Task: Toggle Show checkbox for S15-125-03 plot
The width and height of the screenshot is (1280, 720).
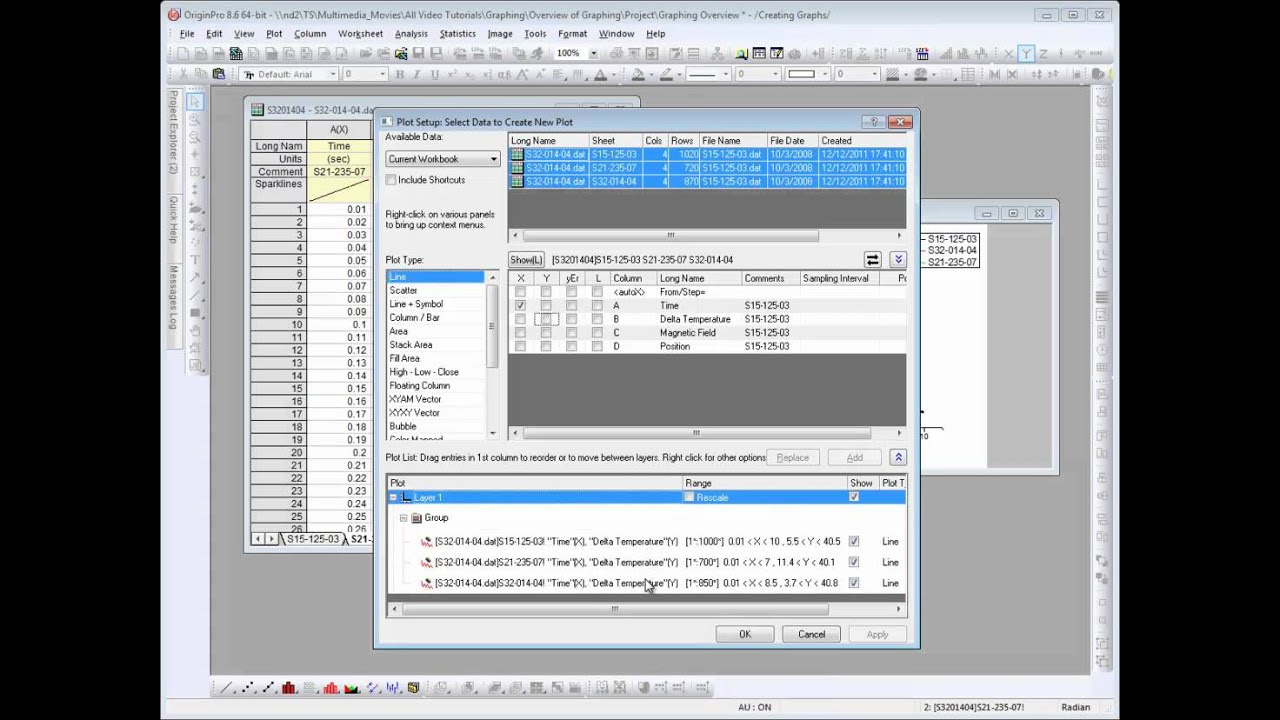Action: click(x=853, y=541)
